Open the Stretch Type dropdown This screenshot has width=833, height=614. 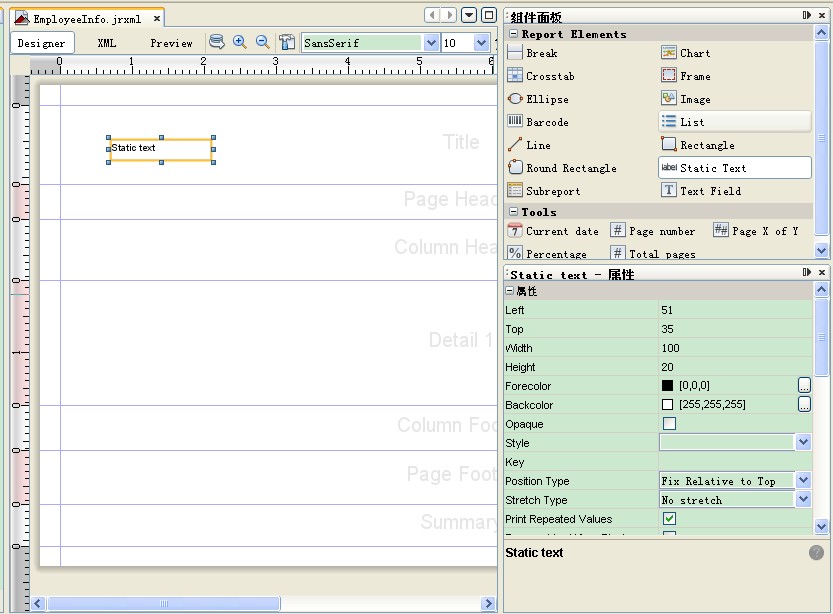tap(803, 500)
